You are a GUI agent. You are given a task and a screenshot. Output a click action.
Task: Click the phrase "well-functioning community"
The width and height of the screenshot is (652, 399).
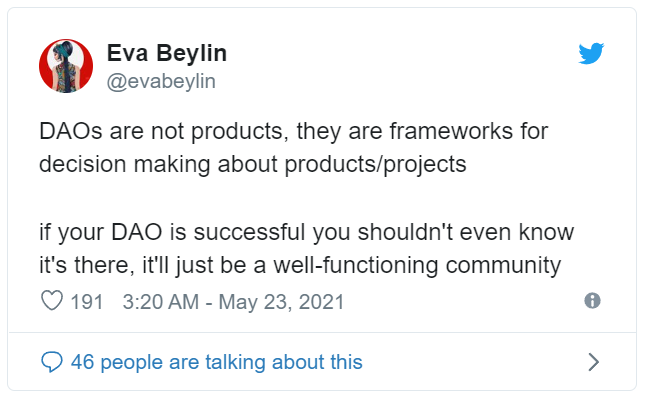[x=417, y=266]
